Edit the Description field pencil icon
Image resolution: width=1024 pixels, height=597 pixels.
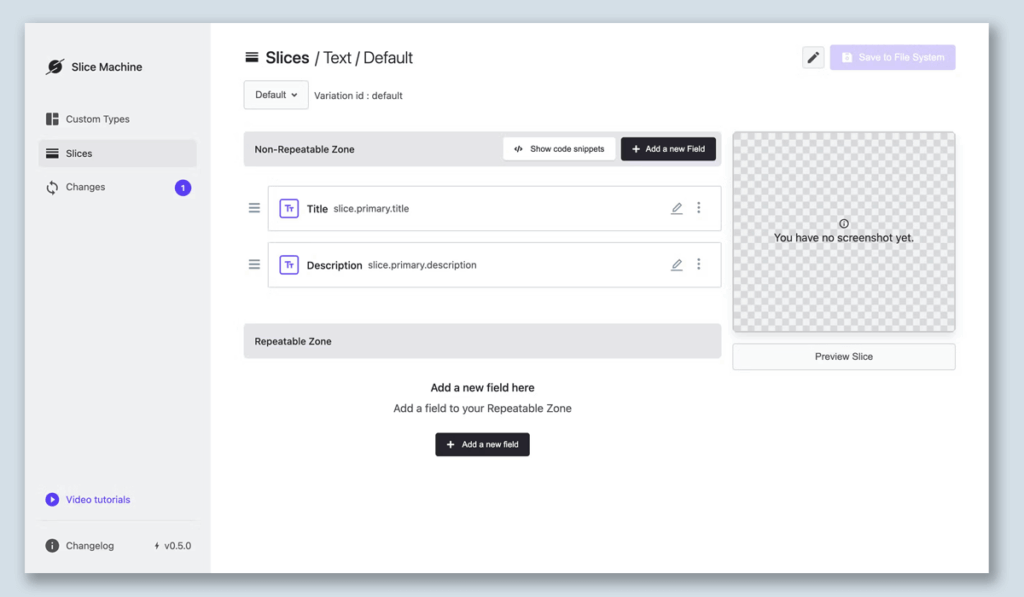677,265
